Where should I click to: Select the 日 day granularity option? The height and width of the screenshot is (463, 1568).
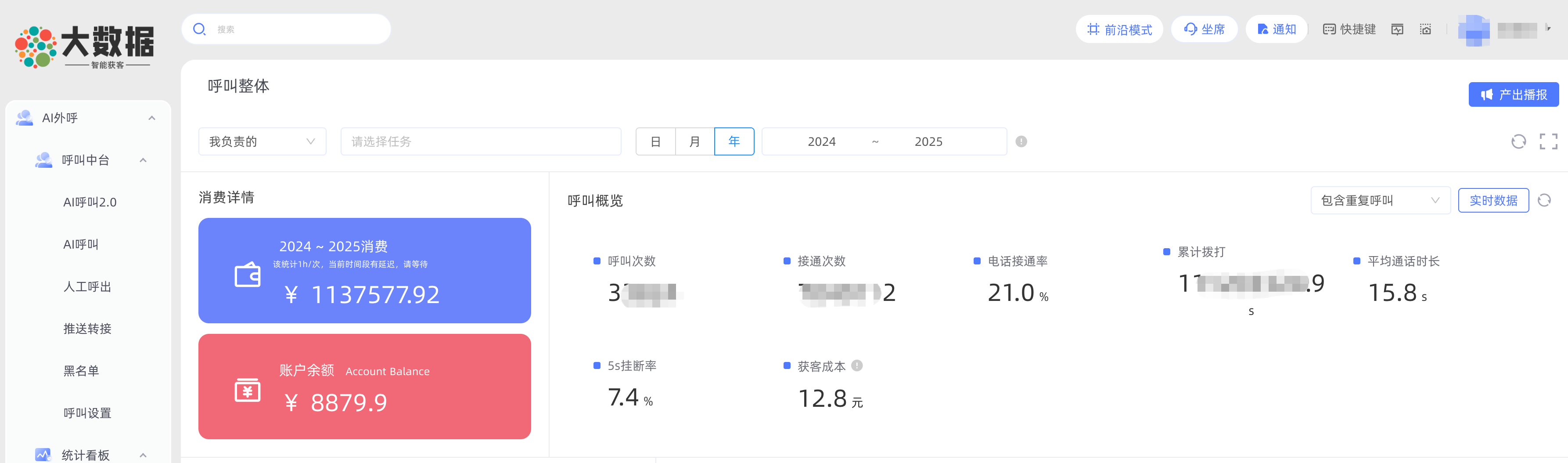(x=655, y=141)
